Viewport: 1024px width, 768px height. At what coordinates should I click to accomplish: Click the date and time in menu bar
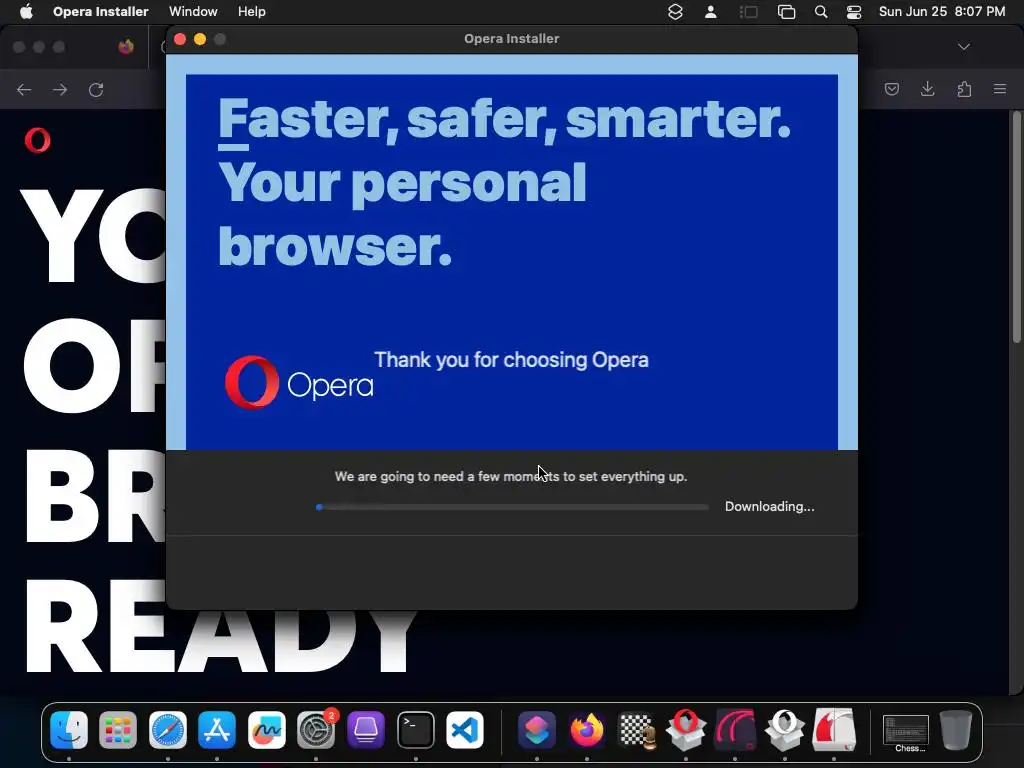coord(942,12)
